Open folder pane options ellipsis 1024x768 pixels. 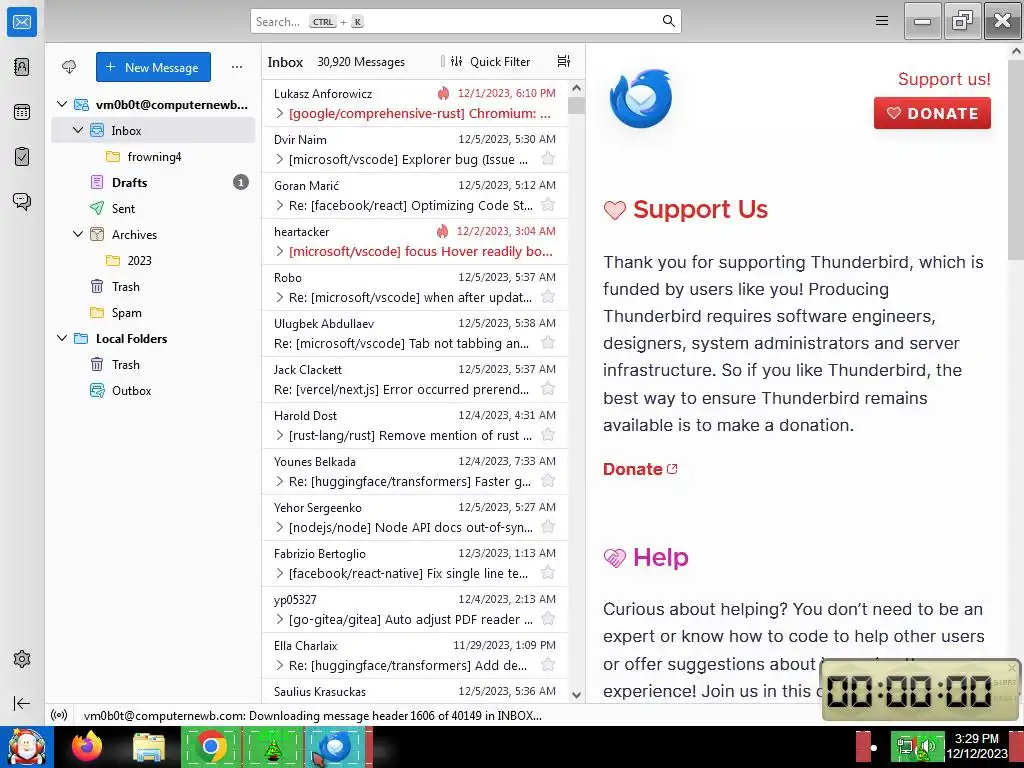[x=237, y=67]
